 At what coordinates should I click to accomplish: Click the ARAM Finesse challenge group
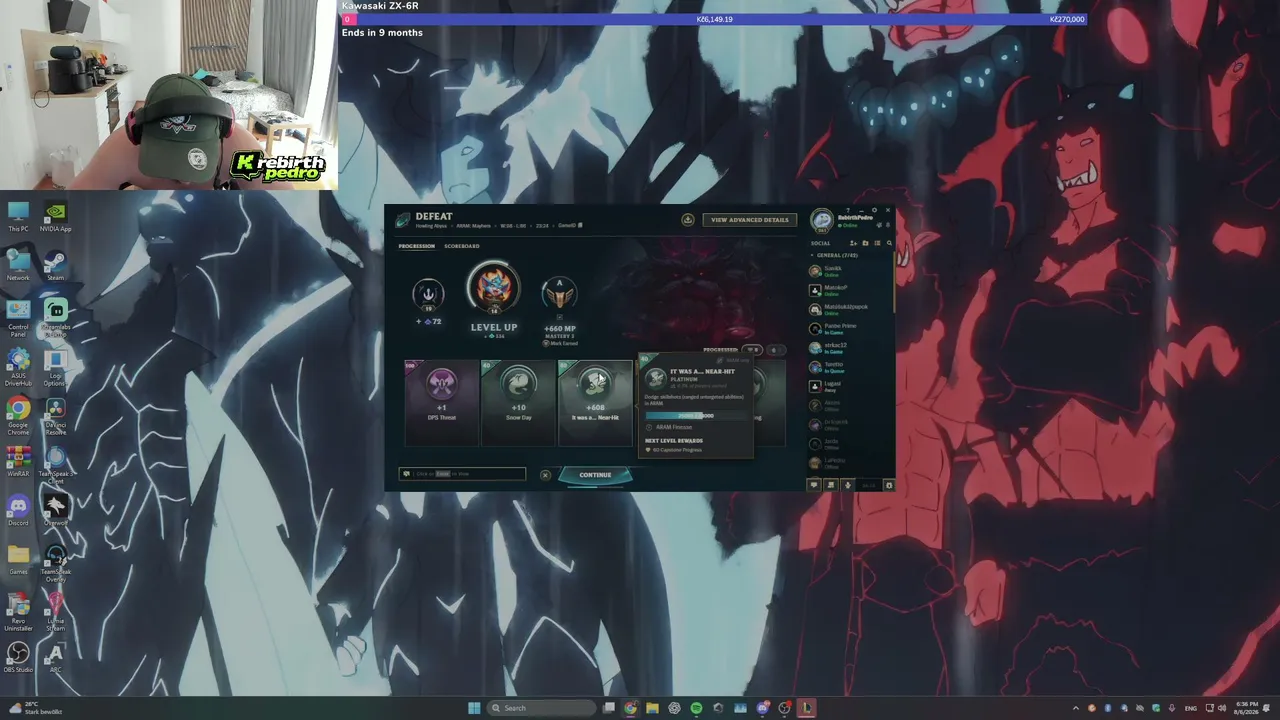pos(674,427)
